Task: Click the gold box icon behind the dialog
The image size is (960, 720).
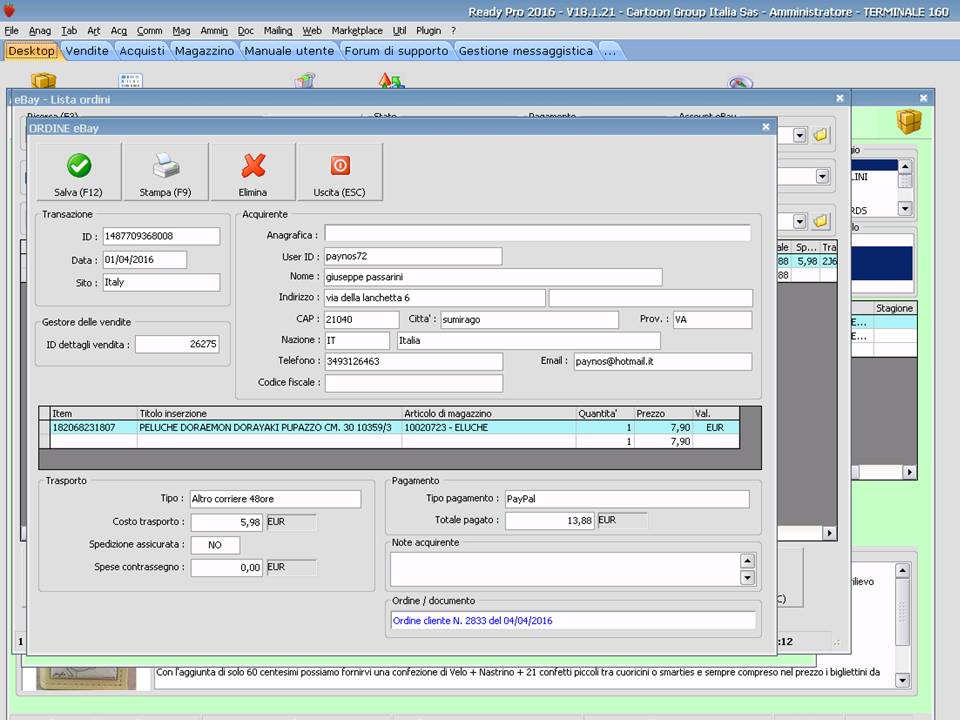Action: (x=909, y=121)
